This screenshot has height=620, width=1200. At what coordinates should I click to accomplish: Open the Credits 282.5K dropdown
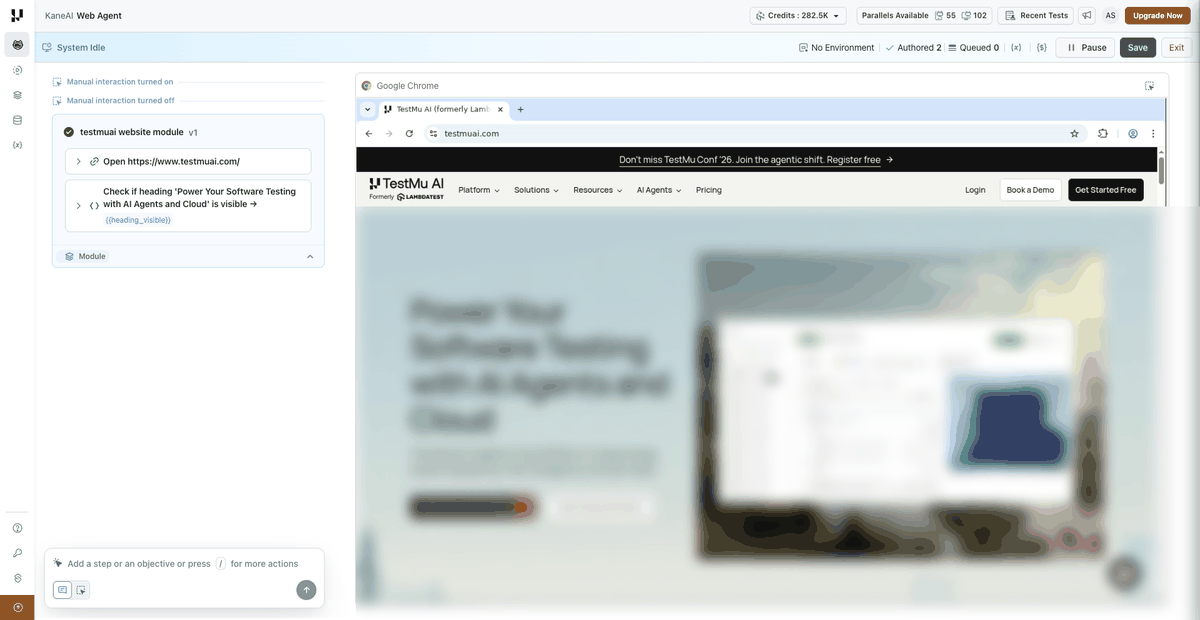coord(798,16)
